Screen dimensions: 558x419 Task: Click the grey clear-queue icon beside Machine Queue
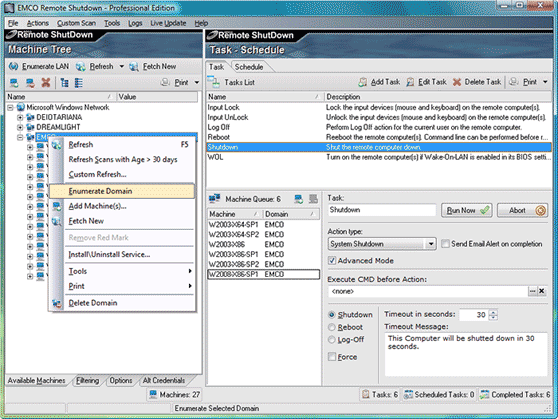click(x=313, y=199)
